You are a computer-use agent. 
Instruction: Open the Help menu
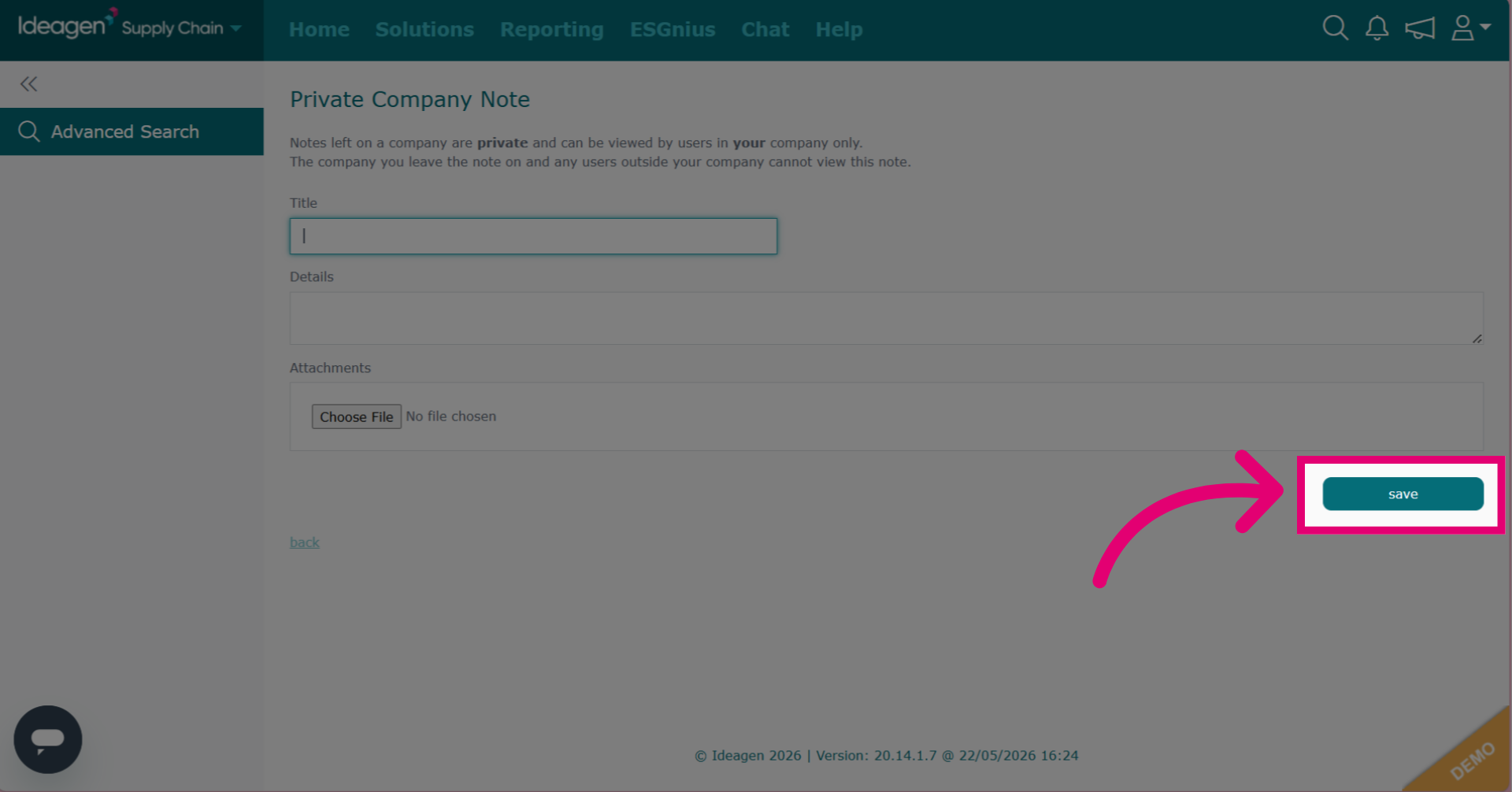point(839,30)
